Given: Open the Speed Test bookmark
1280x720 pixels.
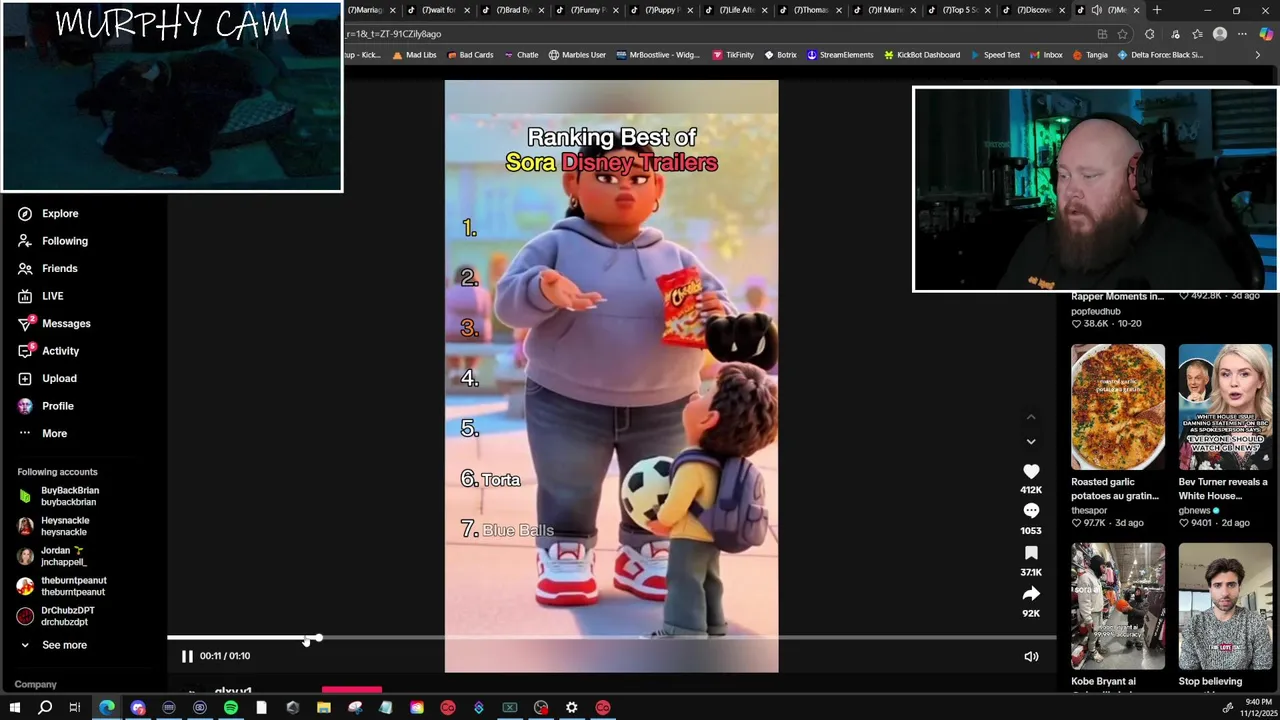Looking at the screenshot, I should (994, 55).
